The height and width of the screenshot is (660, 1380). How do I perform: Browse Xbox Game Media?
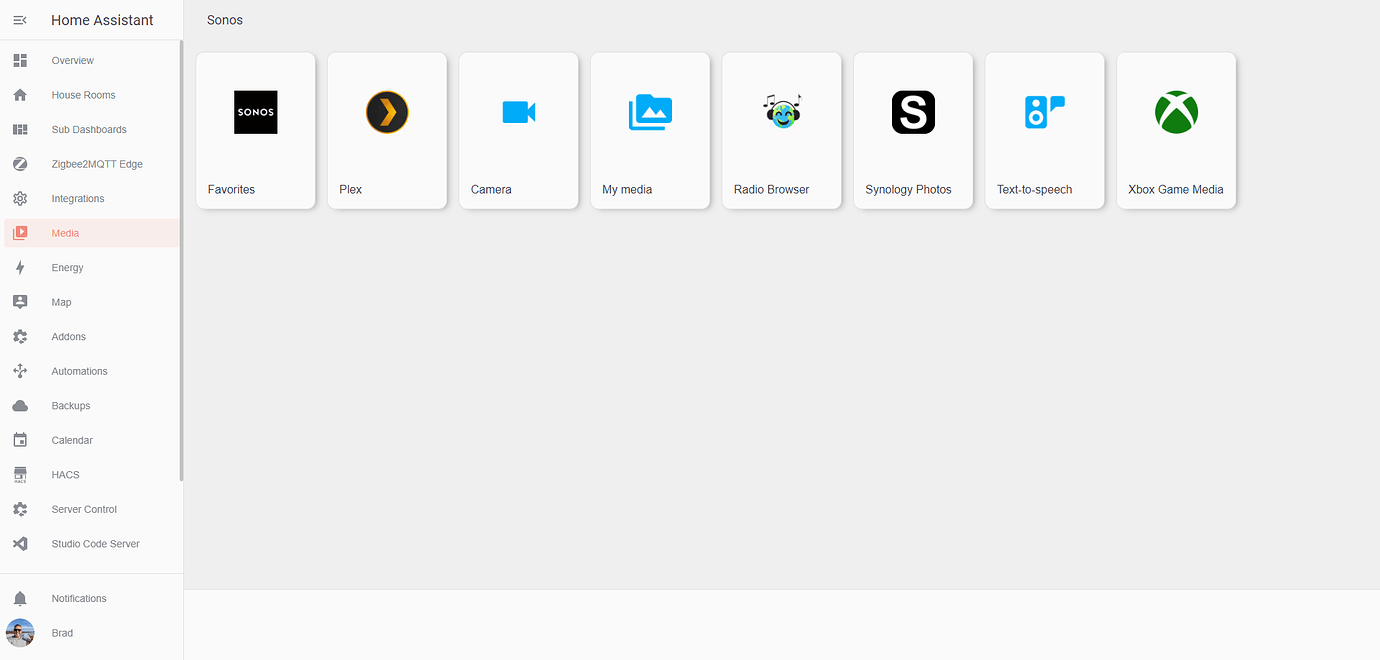tap(1176, 130)
